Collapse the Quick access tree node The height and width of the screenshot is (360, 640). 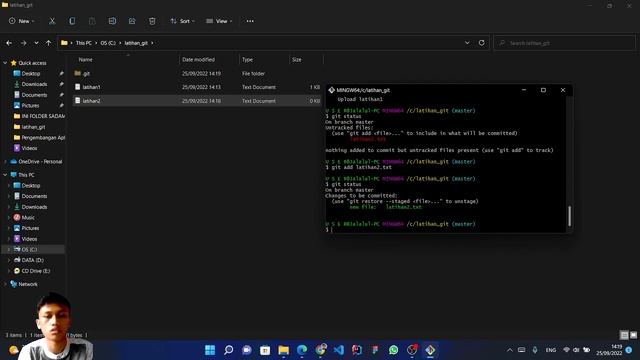click(5, 63)
